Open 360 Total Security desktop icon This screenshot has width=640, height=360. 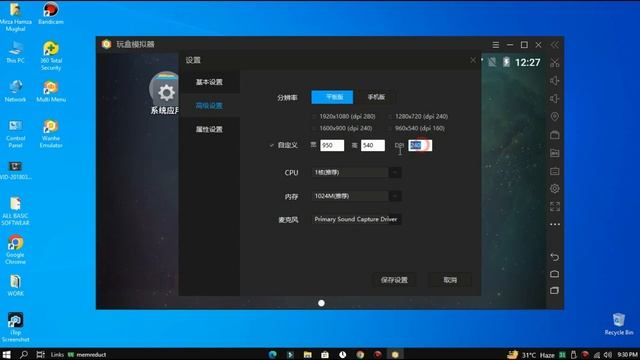click(51, 56)
